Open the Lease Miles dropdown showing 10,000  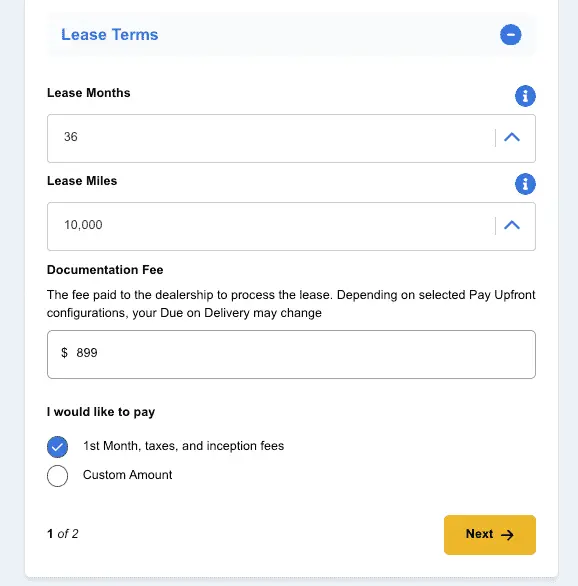click(x=291, y=226)
